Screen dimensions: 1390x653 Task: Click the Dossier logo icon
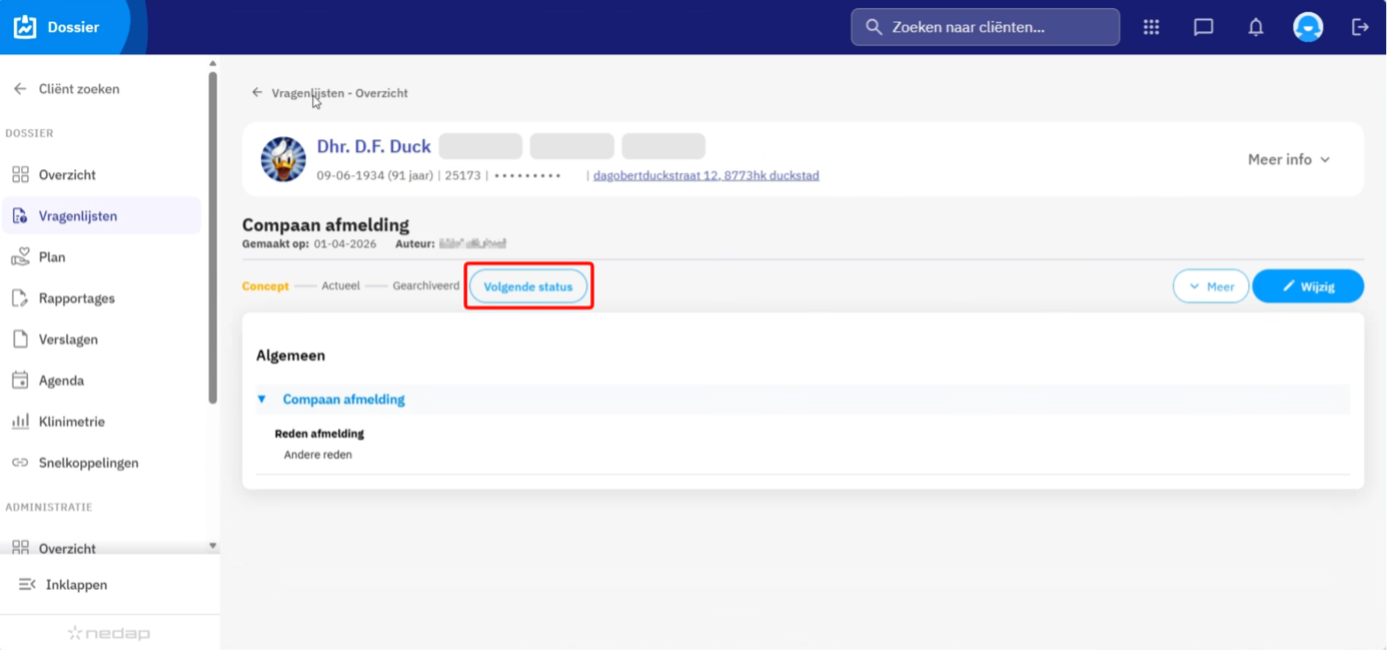coord(25,27)
